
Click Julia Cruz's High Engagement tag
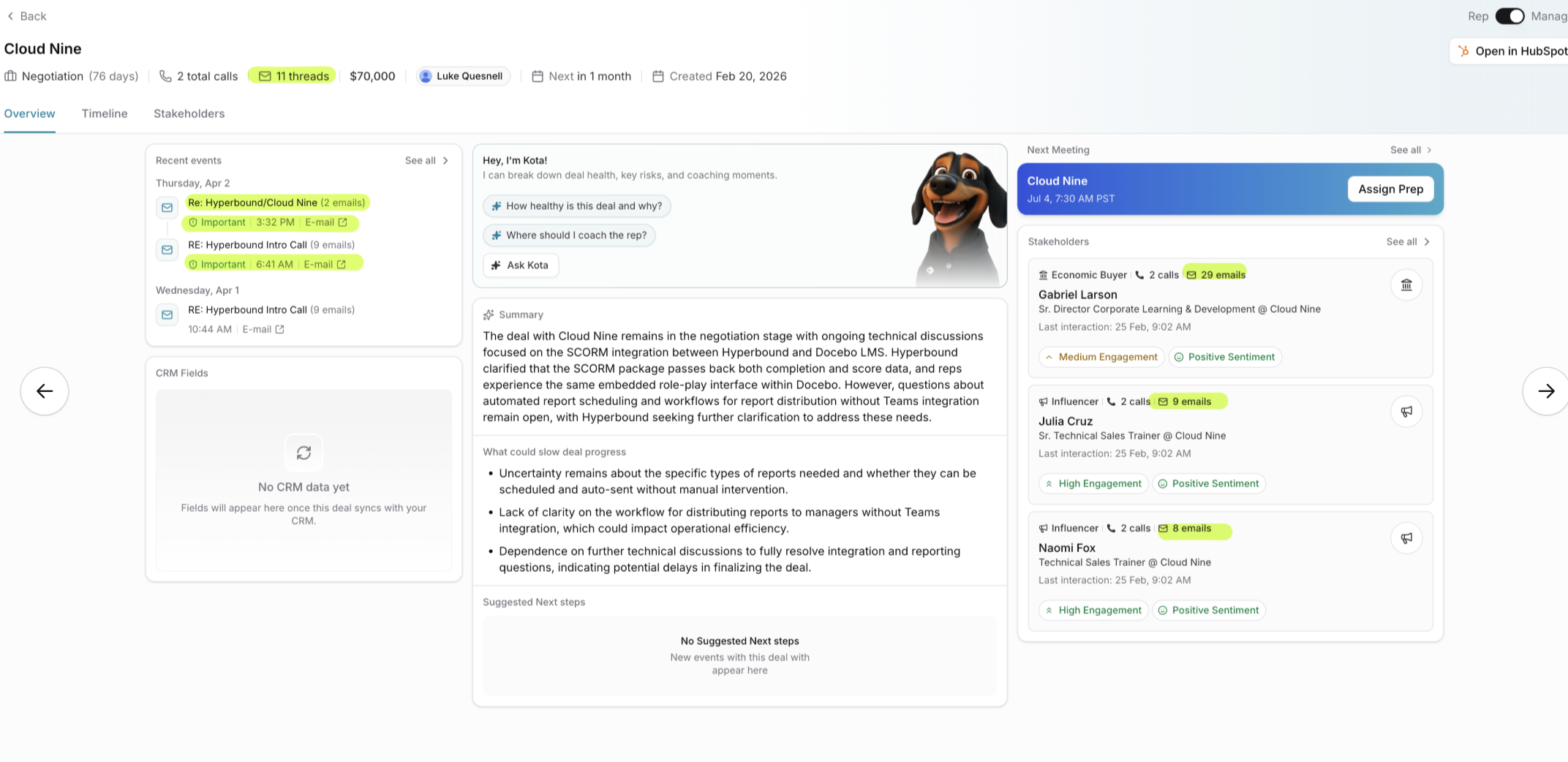[x=1093, y=484]
